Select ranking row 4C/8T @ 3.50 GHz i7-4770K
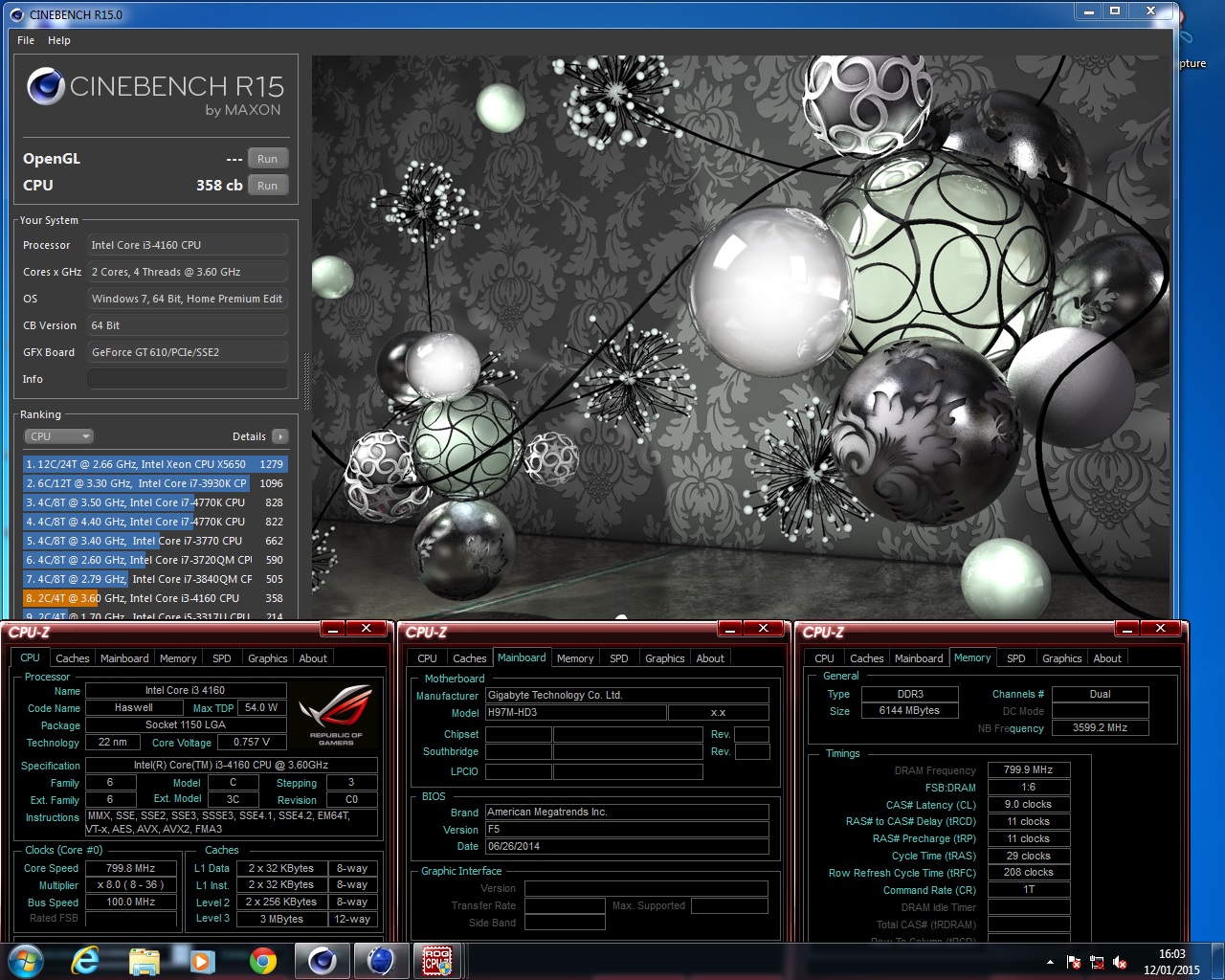The width and height of the screenshot is (1225, 980). [155, 502]
